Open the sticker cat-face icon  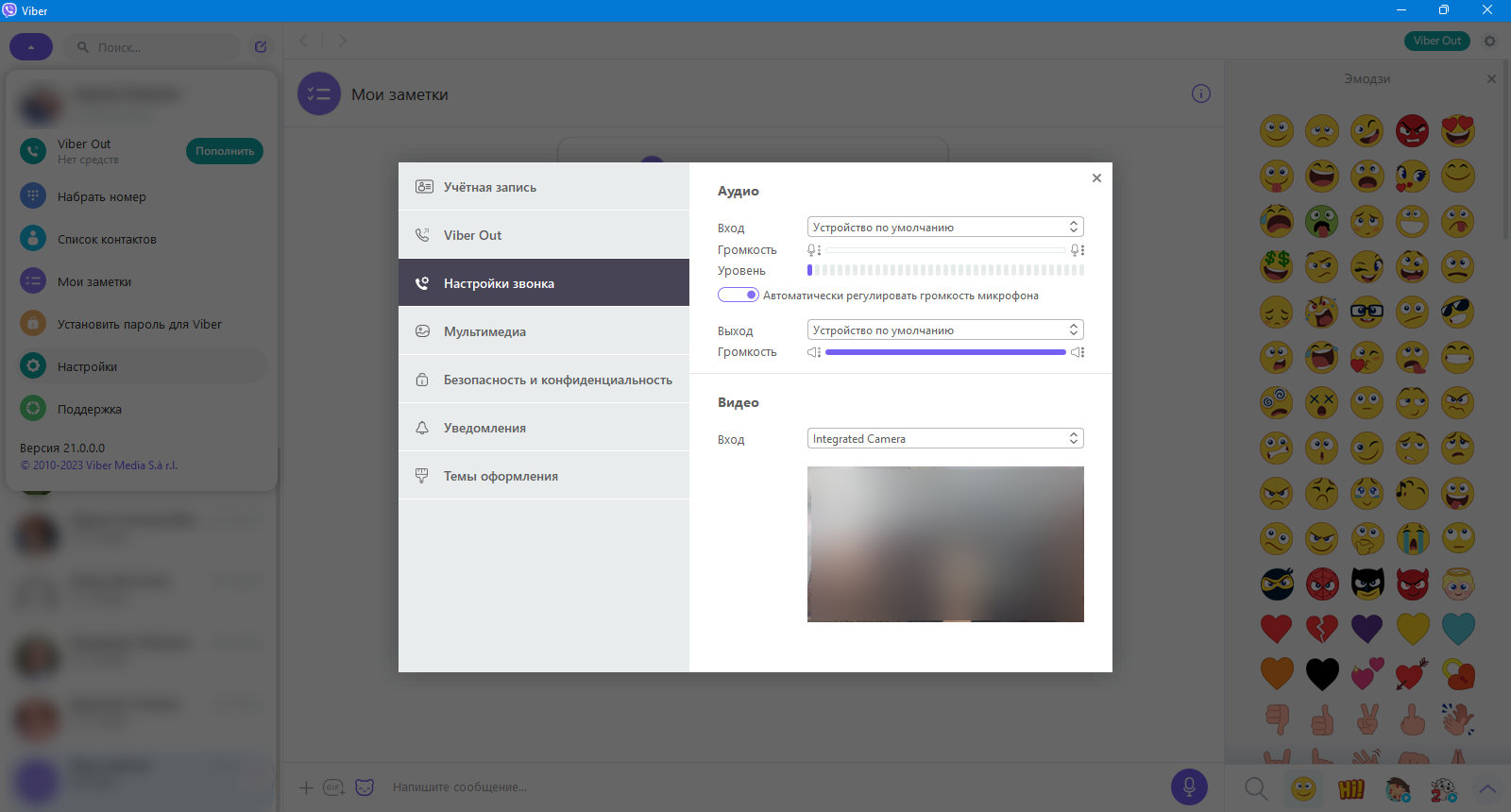point(365,787)
